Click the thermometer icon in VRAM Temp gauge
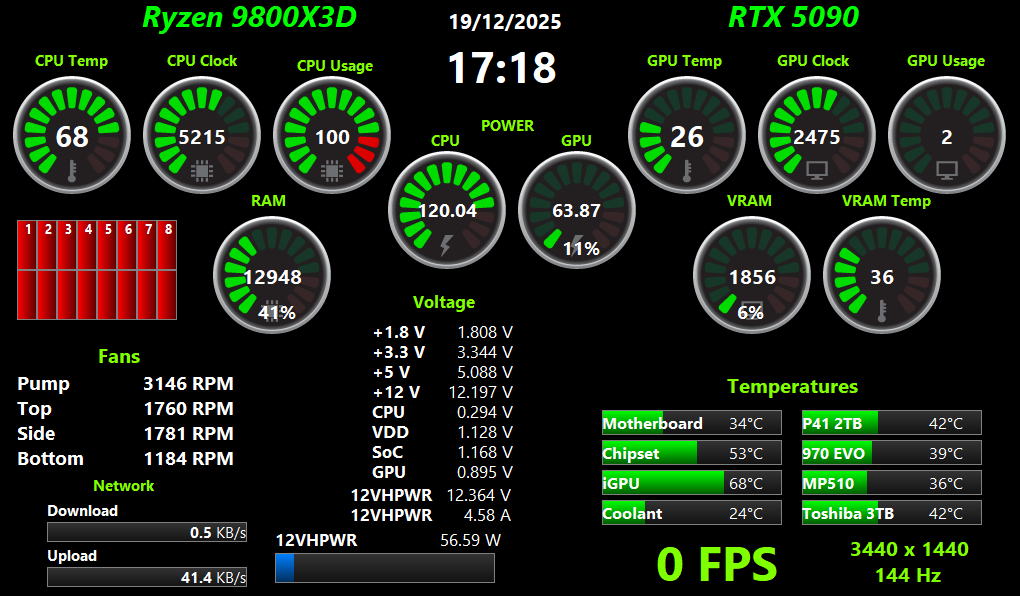The width and height of the screenshot is (1020, 596). [x=881, y=311]
